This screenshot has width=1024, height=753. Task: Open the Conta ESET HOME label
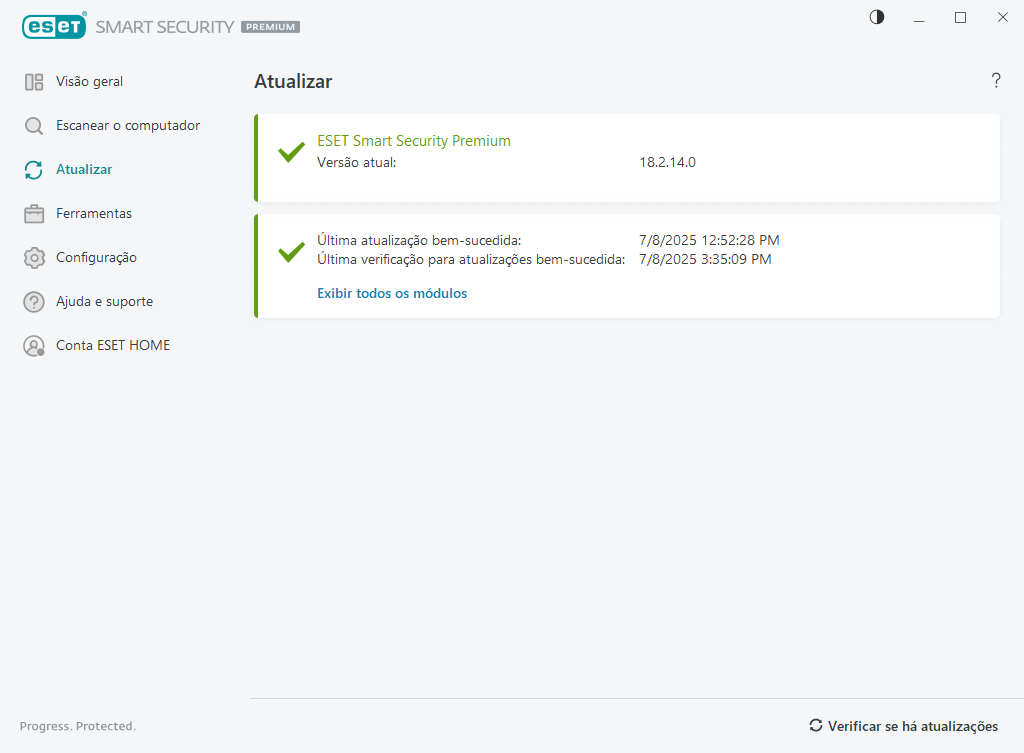[x=113, y=346]
